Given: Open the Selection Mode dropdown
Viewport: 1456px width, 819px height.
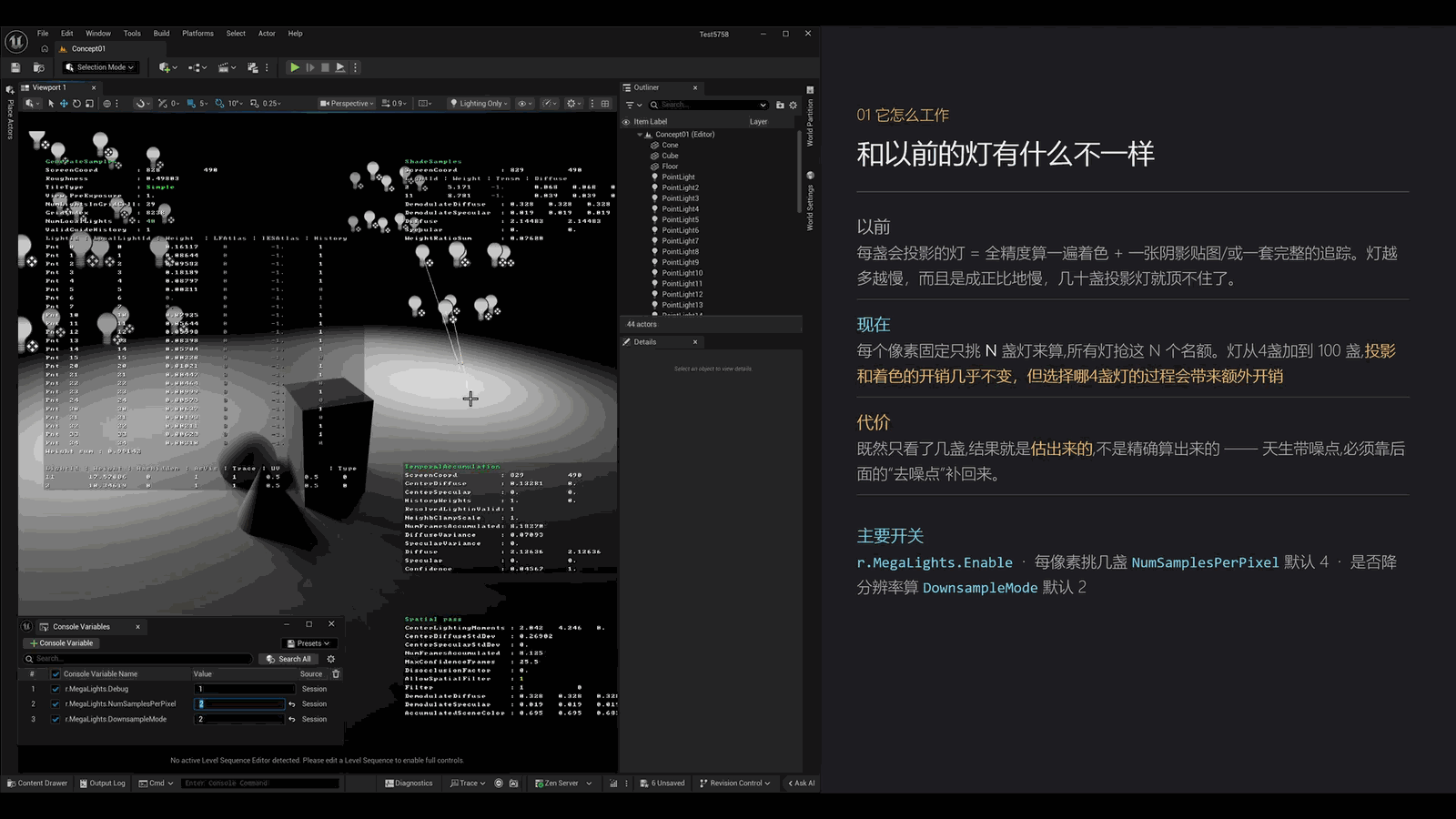Looking at the screenshot, I should point(100,67).
